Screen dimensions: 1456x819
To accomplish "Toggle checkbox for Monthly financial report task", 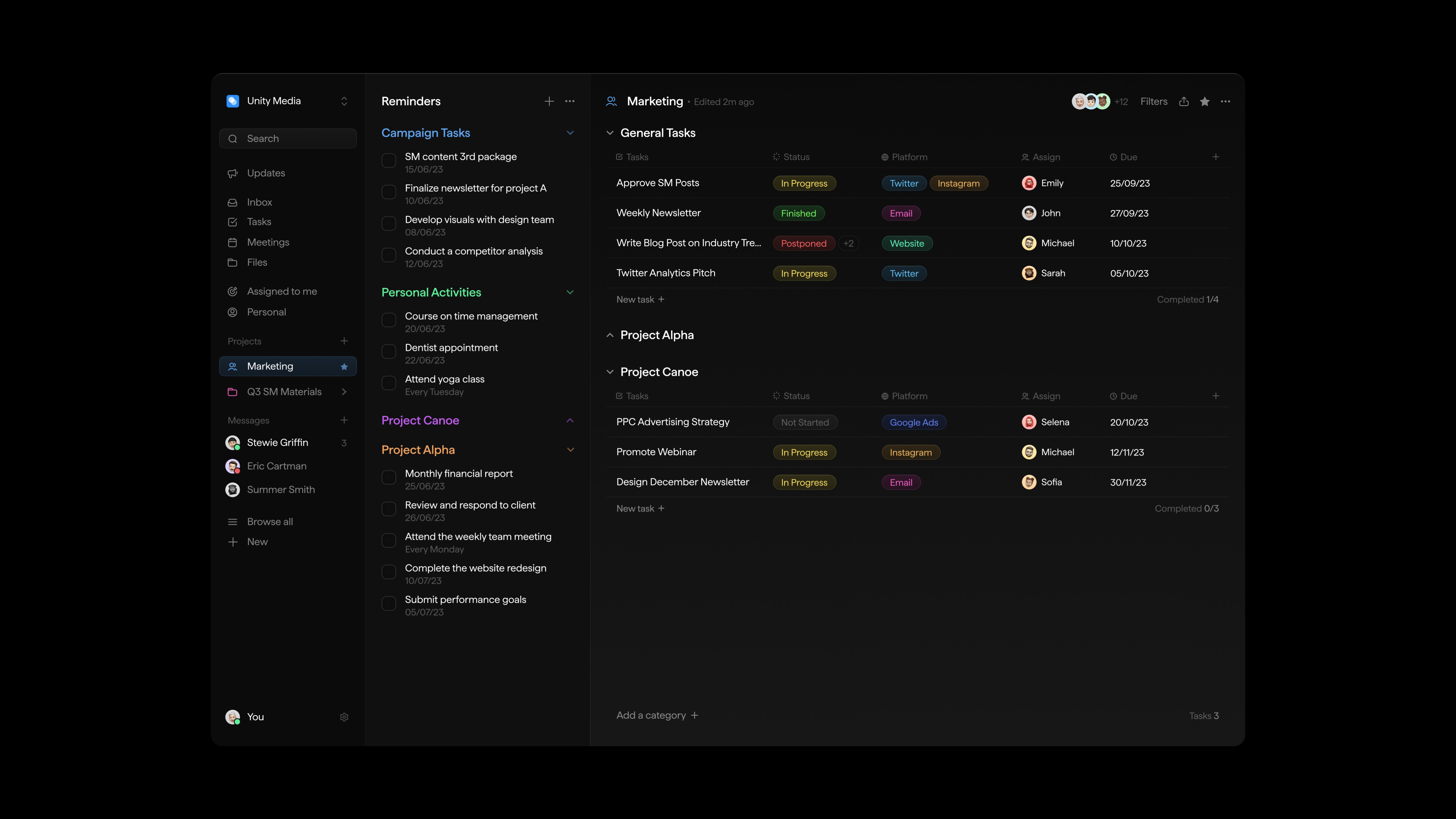I will click(x=389, y=478).
